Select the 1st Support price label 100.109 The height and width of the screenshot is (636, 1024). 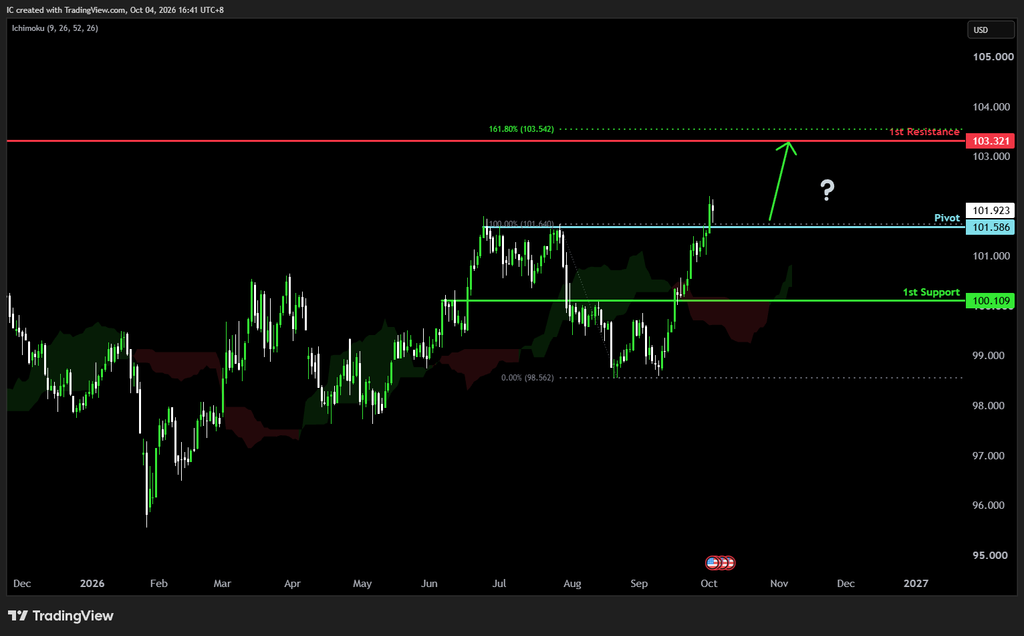(x=990, y=301)
